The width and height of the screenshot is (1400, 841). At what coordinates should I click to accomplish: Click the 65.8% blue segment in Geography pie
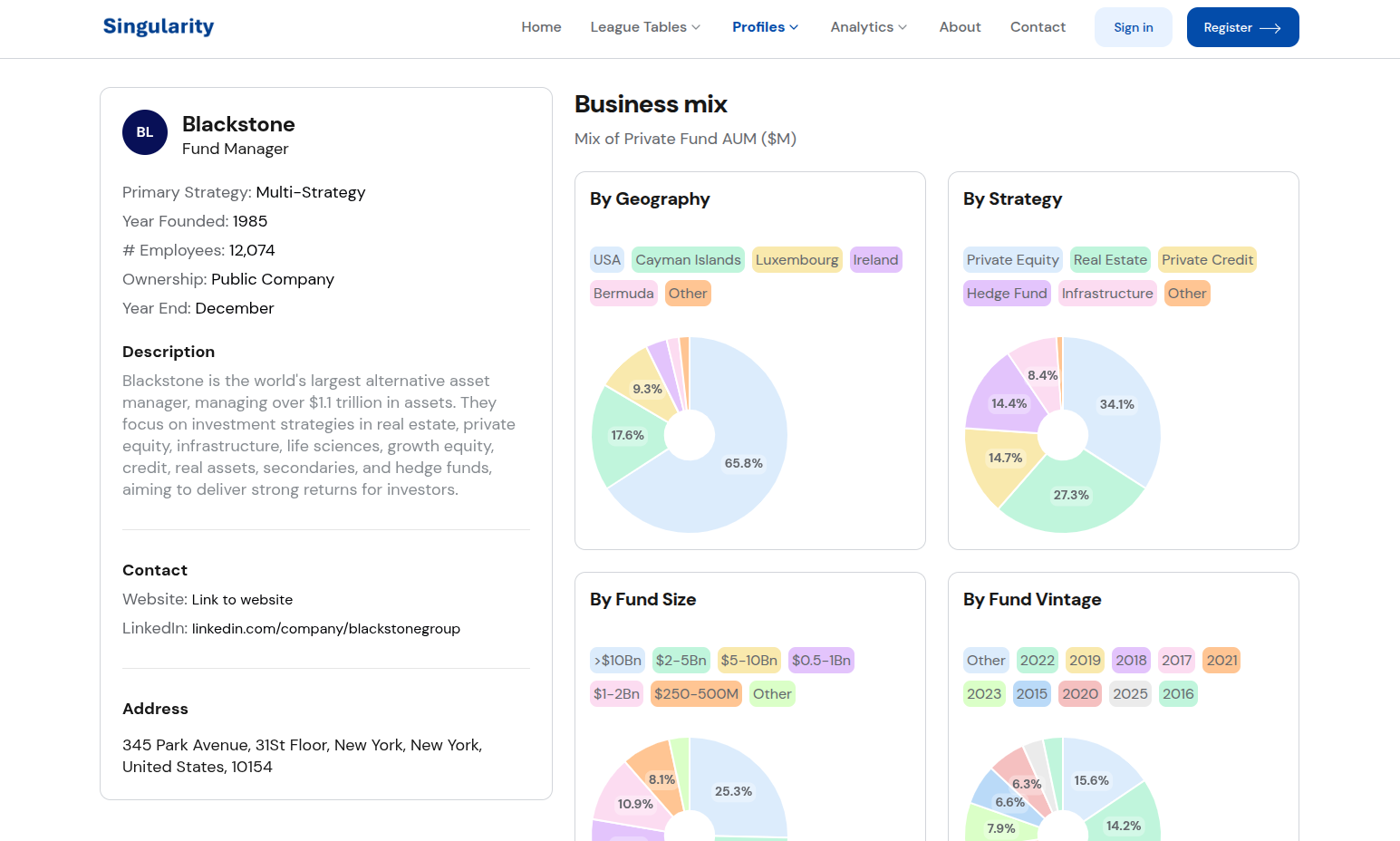(743, 462)
